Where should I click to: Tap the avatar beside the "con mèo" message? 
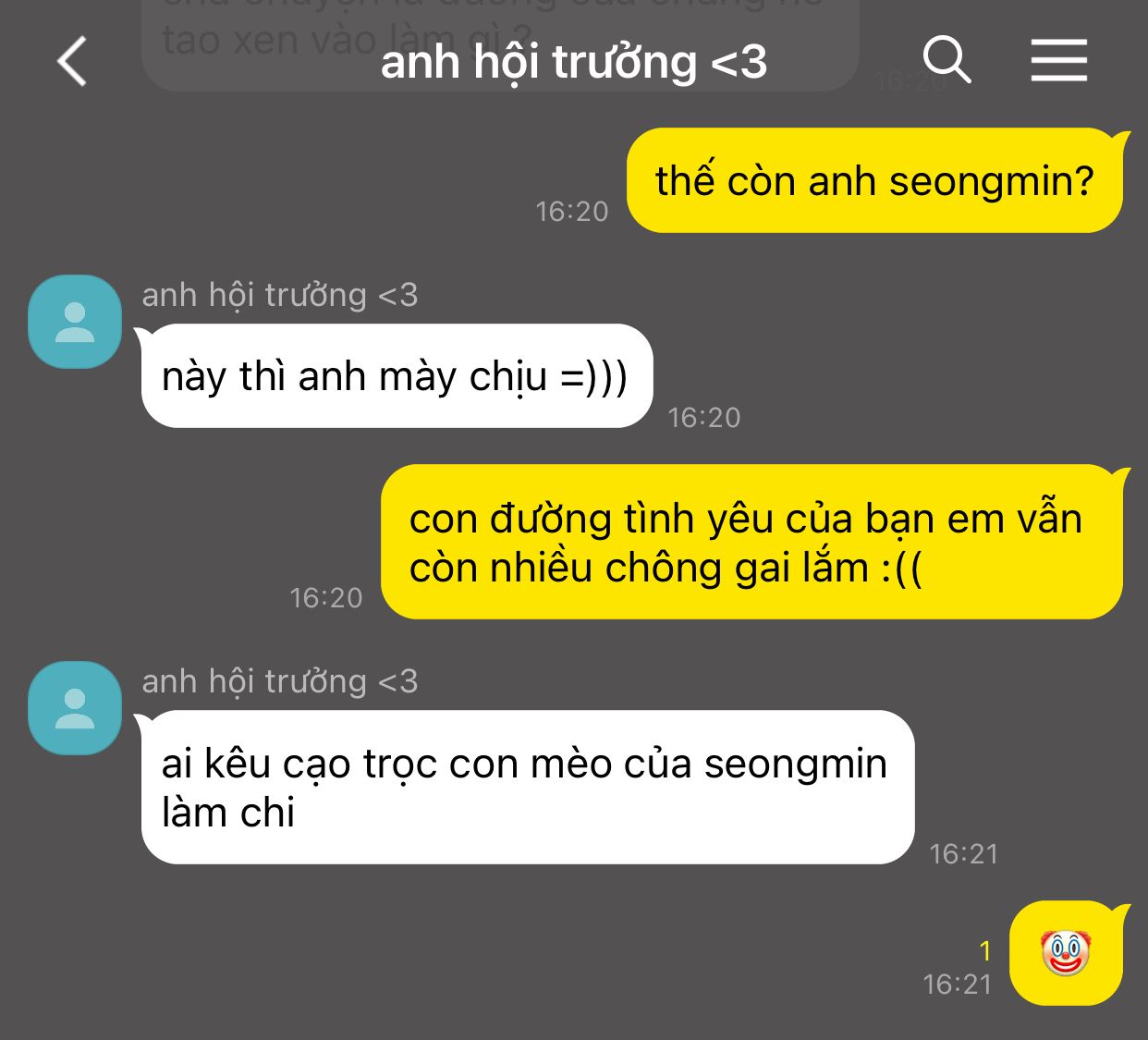[75, 708]
